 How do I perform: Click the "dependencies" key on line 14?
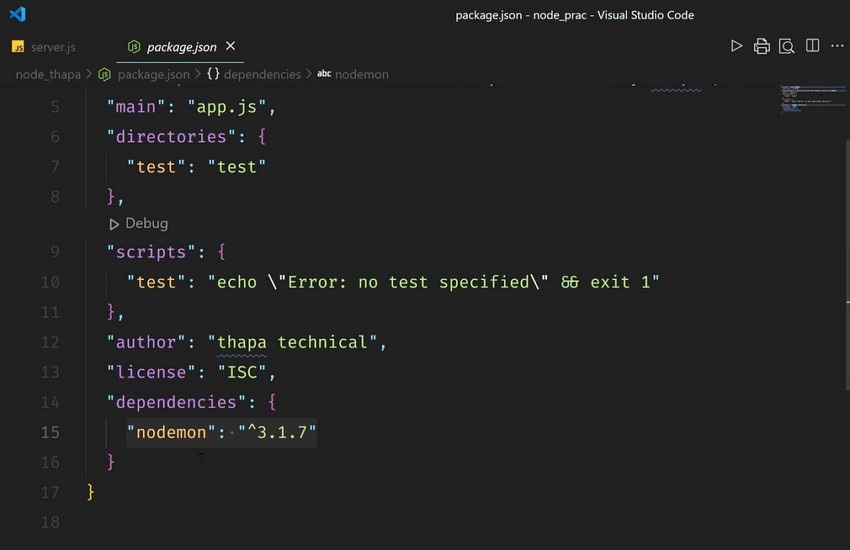tap(176, 402)
